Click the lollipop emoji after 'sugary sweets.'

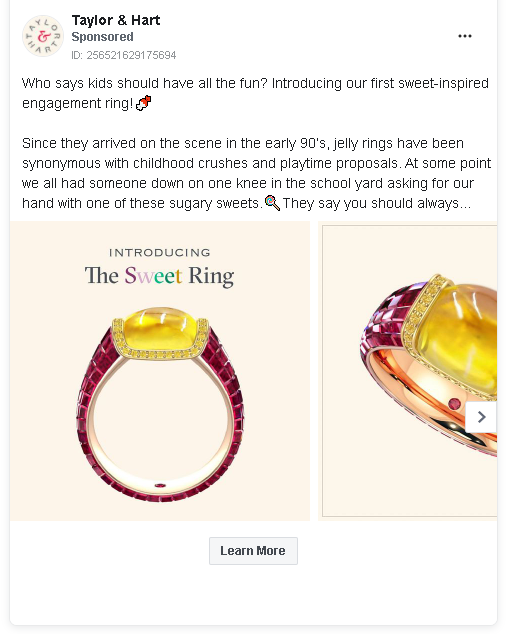pos(272,203)
